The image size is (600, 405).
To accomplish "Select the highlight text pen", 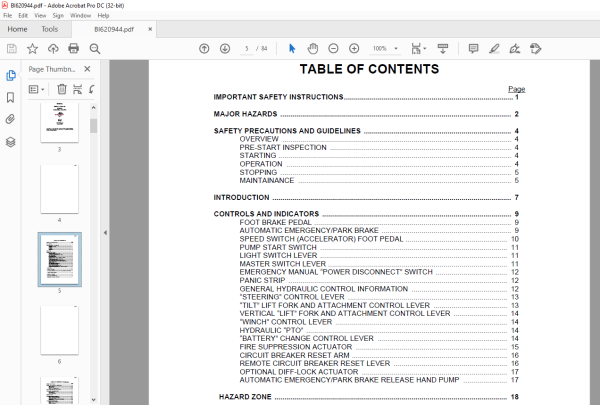I will pos(494,49).
